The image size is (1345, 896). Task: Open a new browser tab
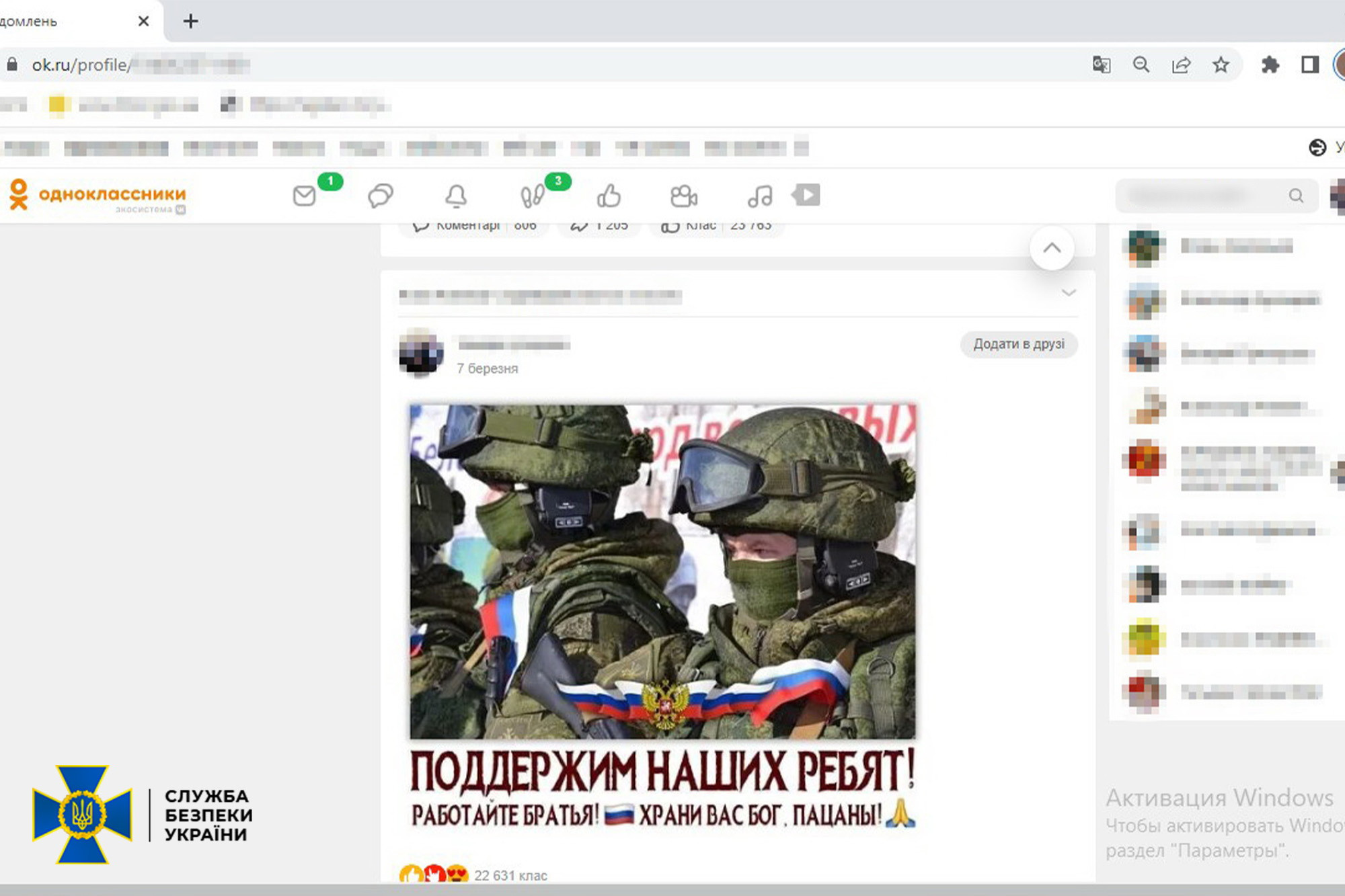(191, 22)
